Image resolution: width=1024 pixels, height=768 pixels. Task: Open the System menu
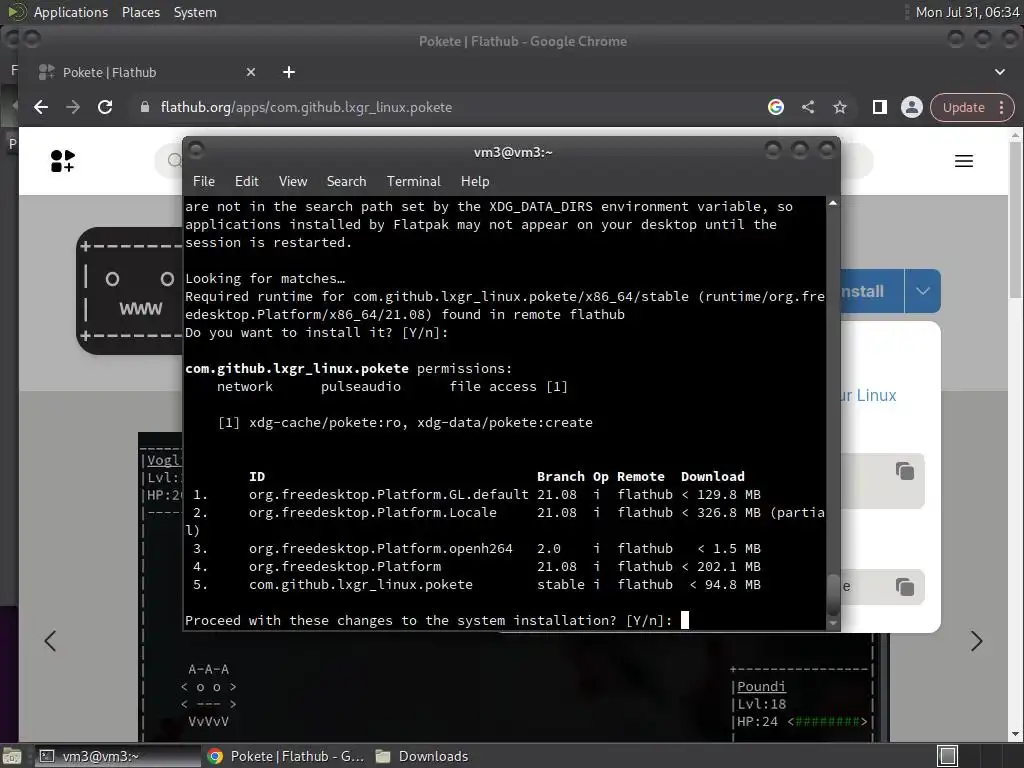pyautogui.click(x=195, y=12)
